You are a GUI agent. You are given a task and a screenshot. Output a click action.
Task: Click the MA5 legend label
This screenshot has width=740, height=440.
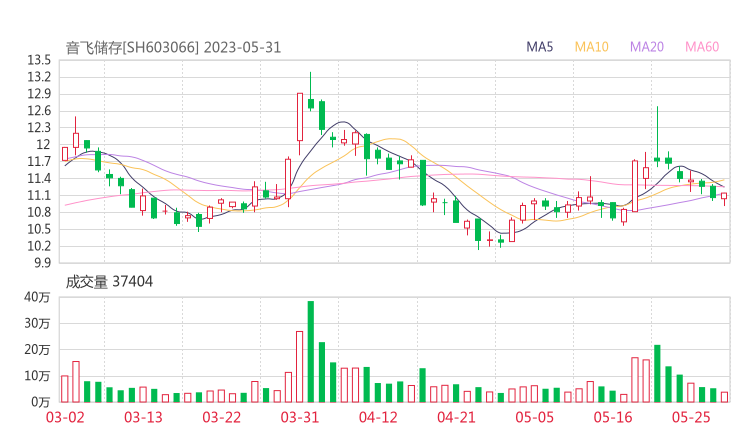point(539,47)
